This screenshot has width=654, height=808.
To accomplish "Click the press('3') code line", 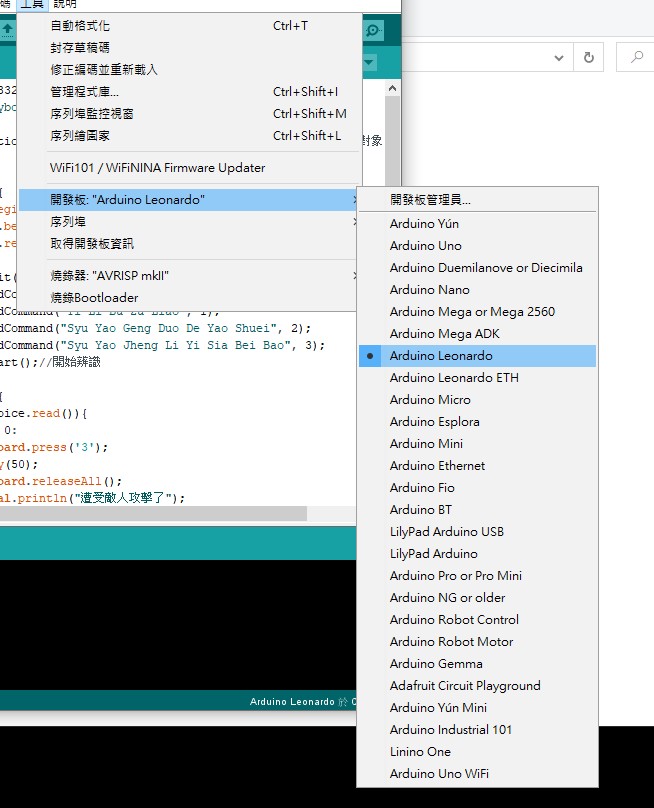I will click(x=54, y=447).
